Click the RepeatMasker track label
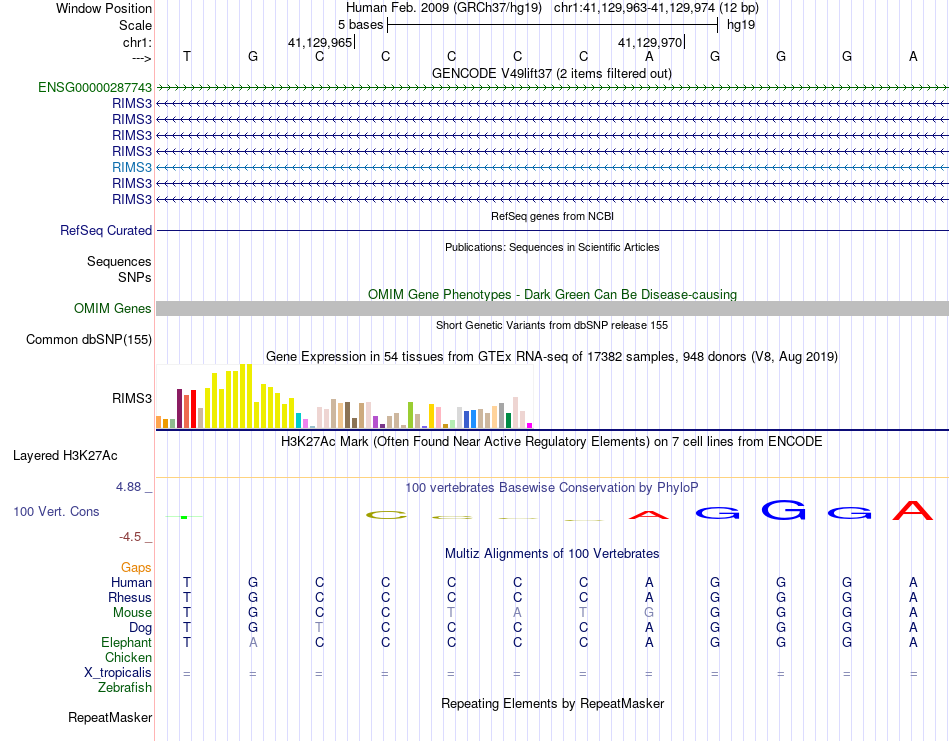This screenshot has height=741, width=950. click(x=110, y=717)
